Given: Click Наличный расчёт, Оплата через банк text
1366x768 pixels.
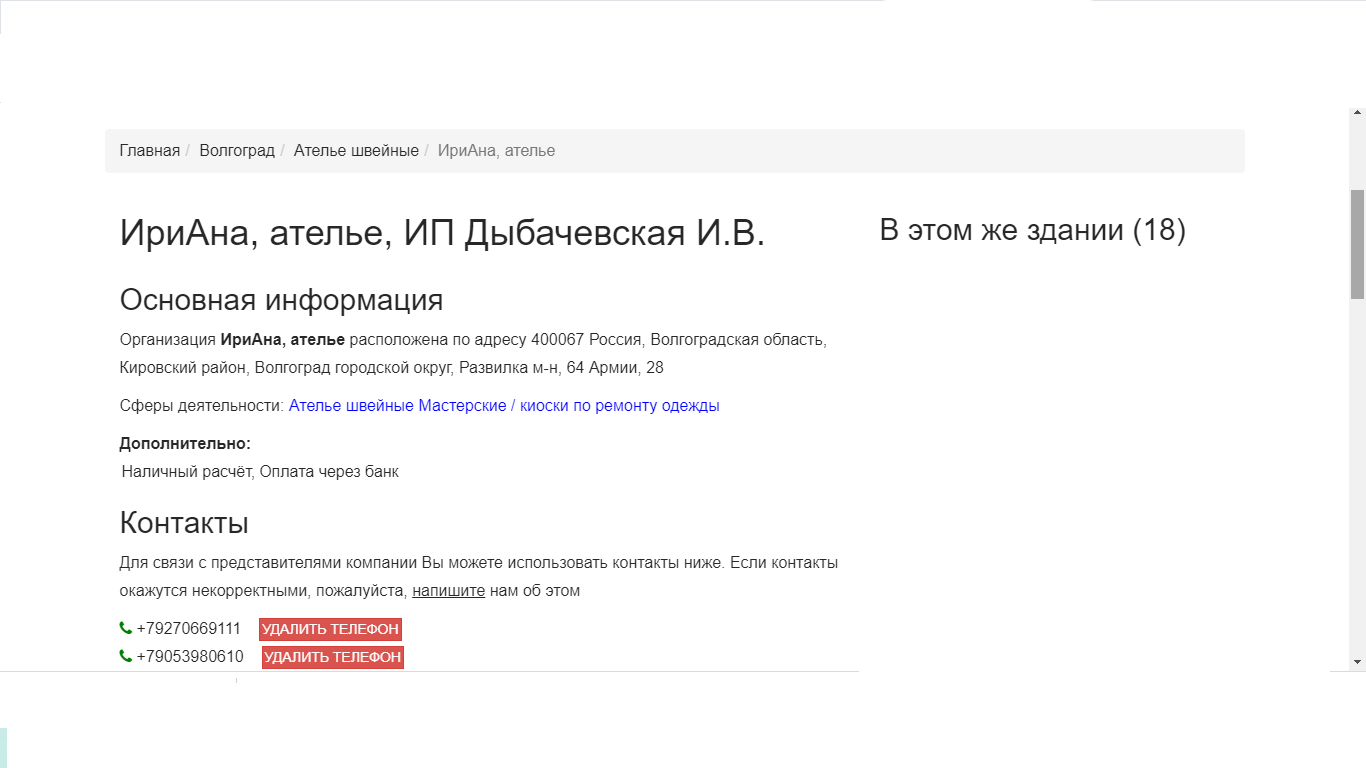Looking at the screenshot, I should (x=260, y=472).
